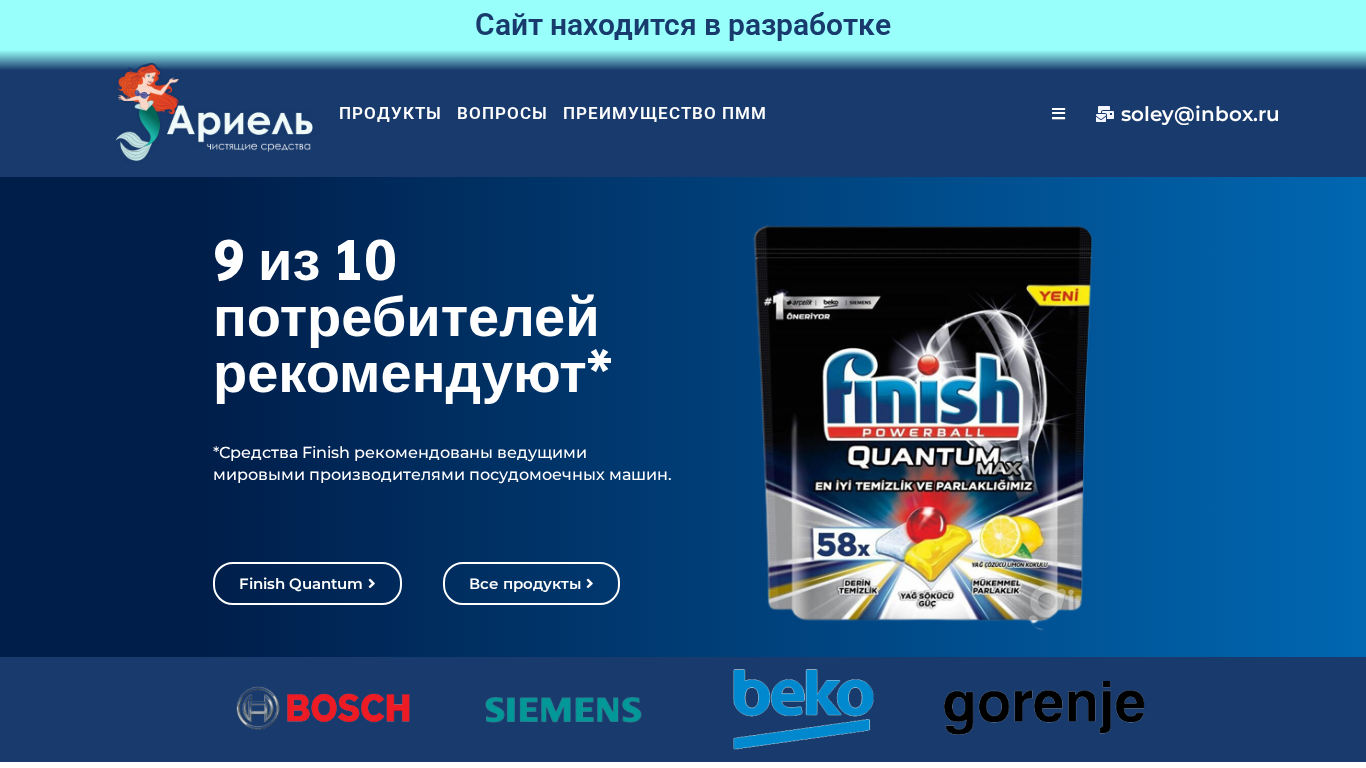The image size is (1366, 768).
Task: Click the Ариель mermaid logo
Action: (x=214, y=113)
